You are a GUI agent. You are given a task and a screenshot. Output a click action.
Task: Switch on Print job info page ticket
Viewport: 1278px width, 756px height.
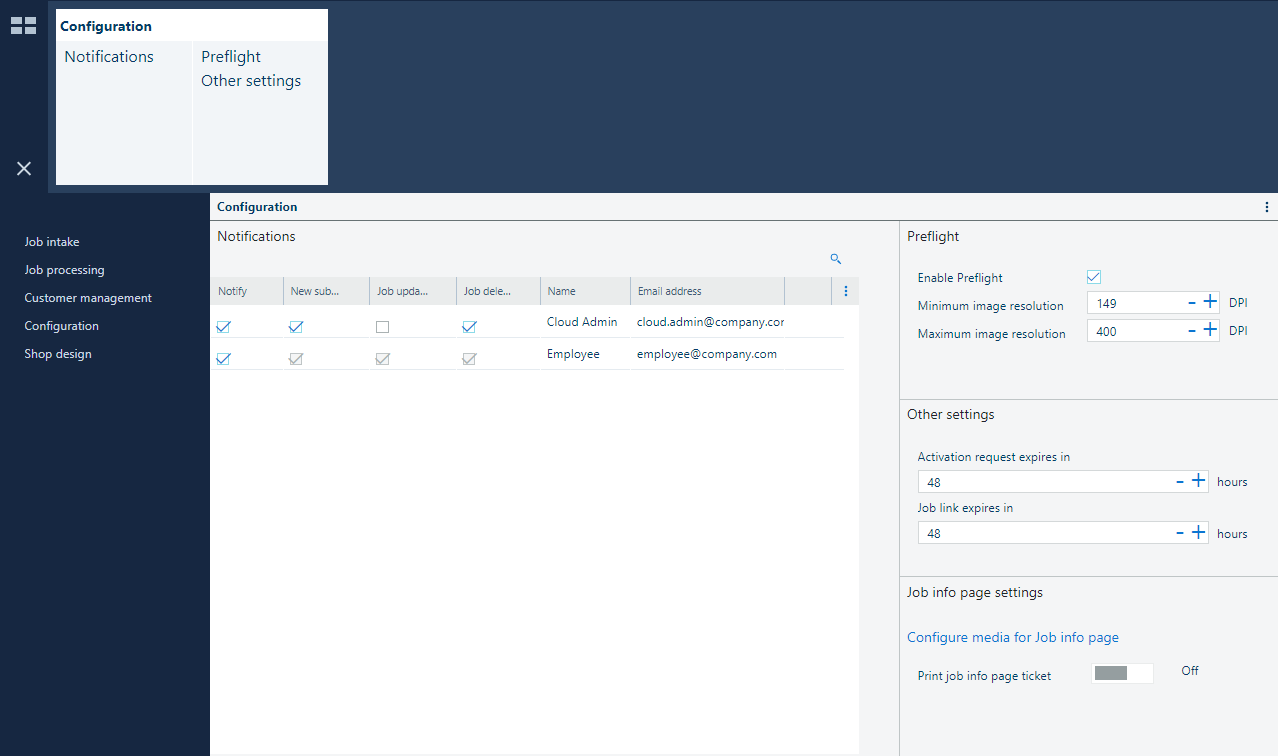1123,673
